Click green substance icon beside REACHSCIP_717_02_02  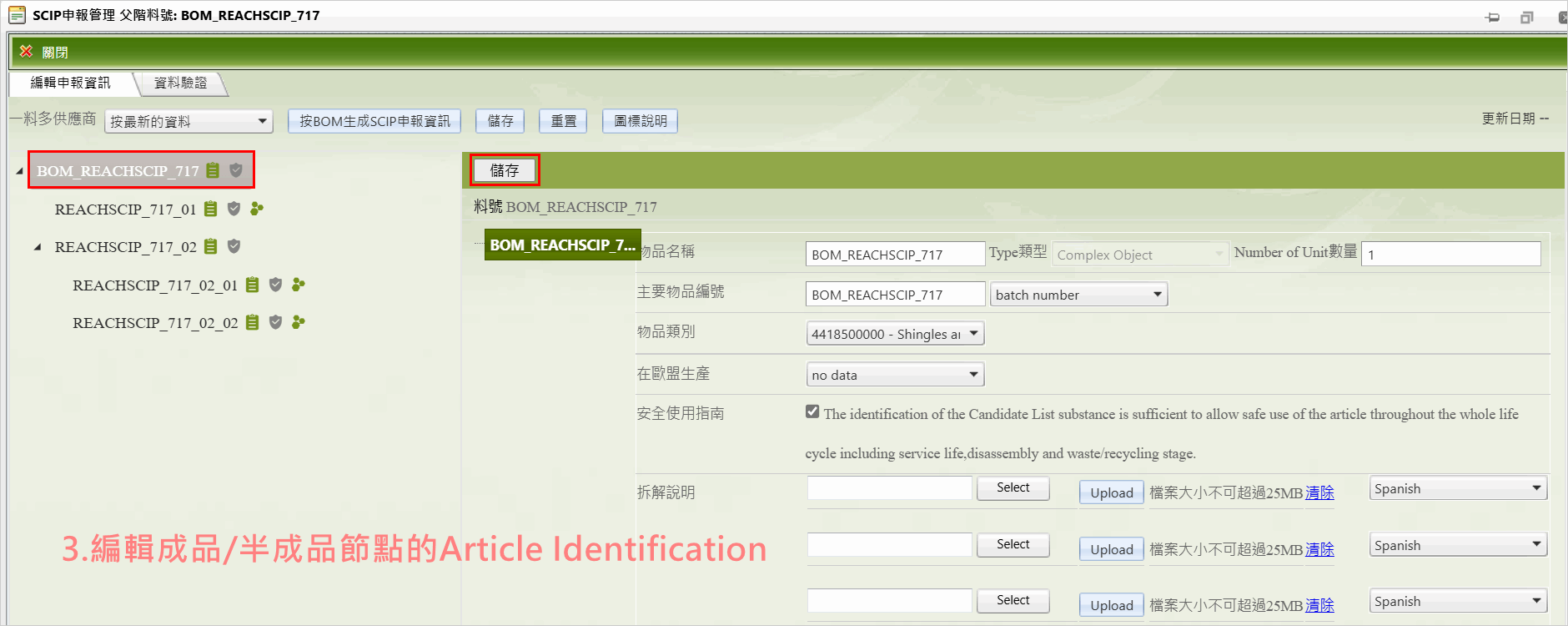click(299, 322)
